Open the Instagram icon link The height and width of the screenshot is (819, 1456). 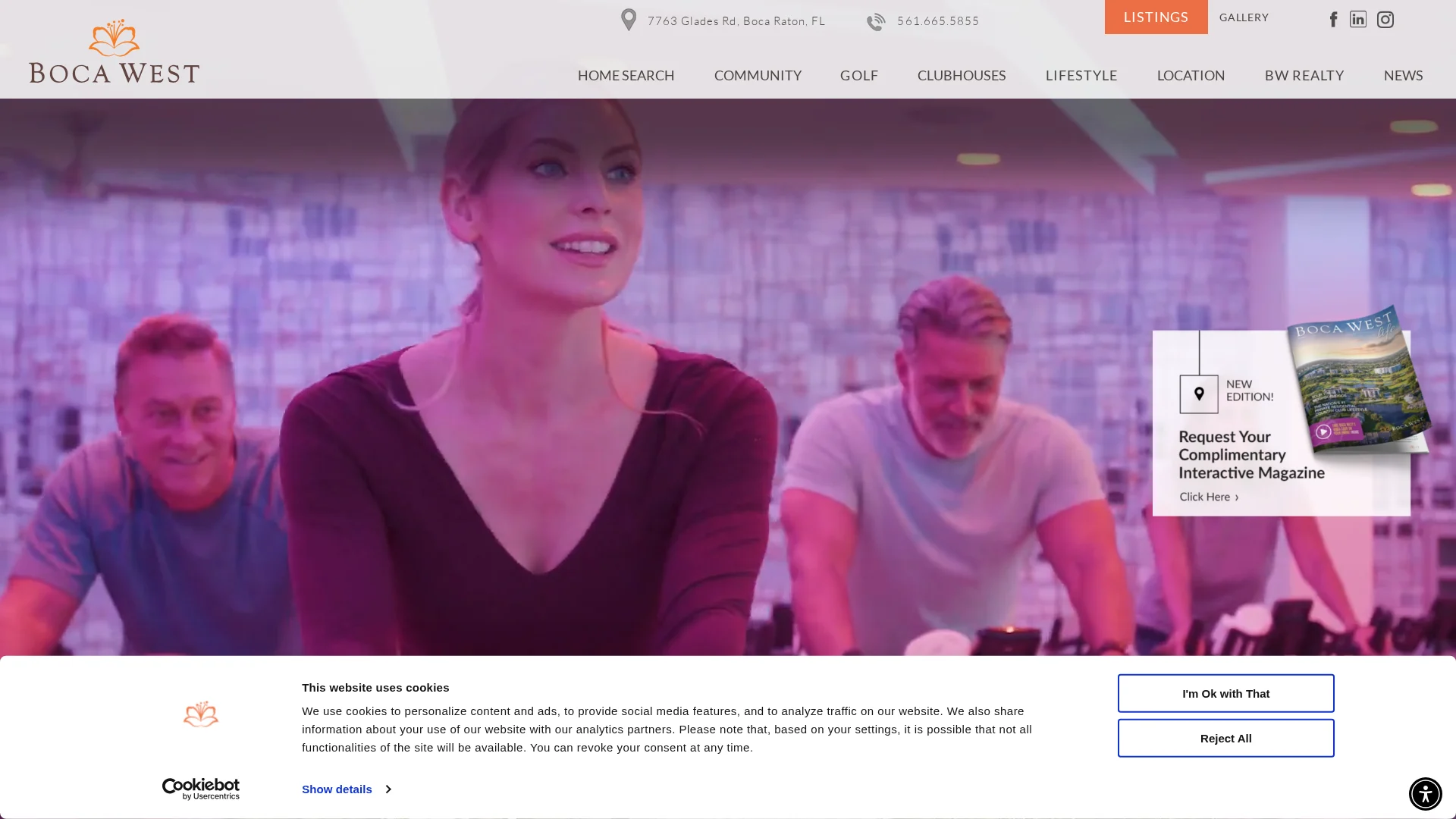pyautogui.click(x=1385, y=20)
